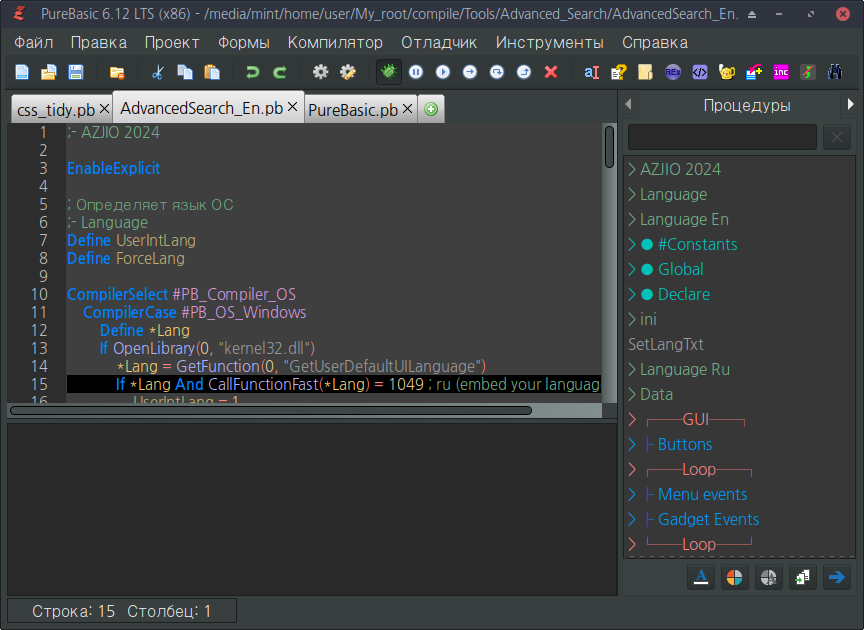
Task: Click the blue right arrow button
Action: pos(836,577)
